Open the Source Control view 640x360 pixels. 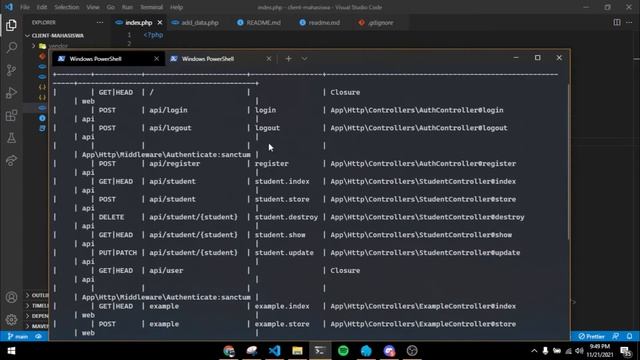tap(11, 70)
